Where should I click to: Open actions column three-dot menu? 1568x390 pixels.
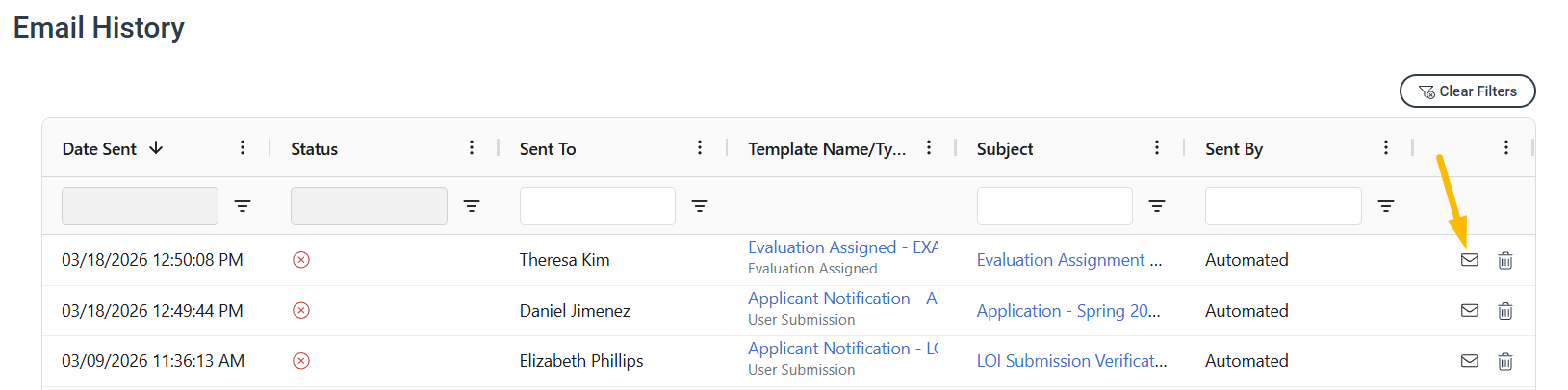(x=1506, y=147)
